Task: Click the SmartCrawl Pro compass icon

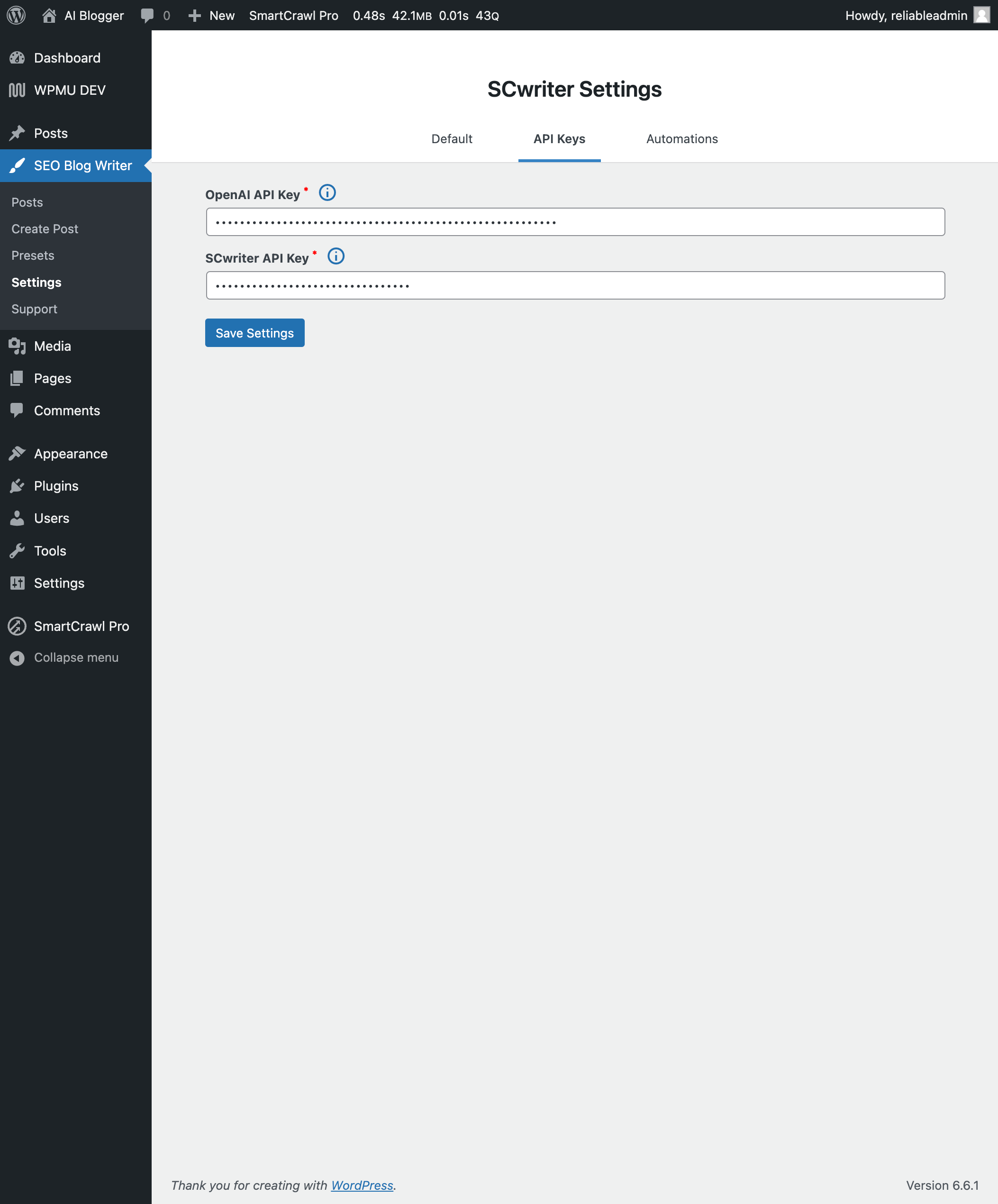Action: (x=17, y=626)
